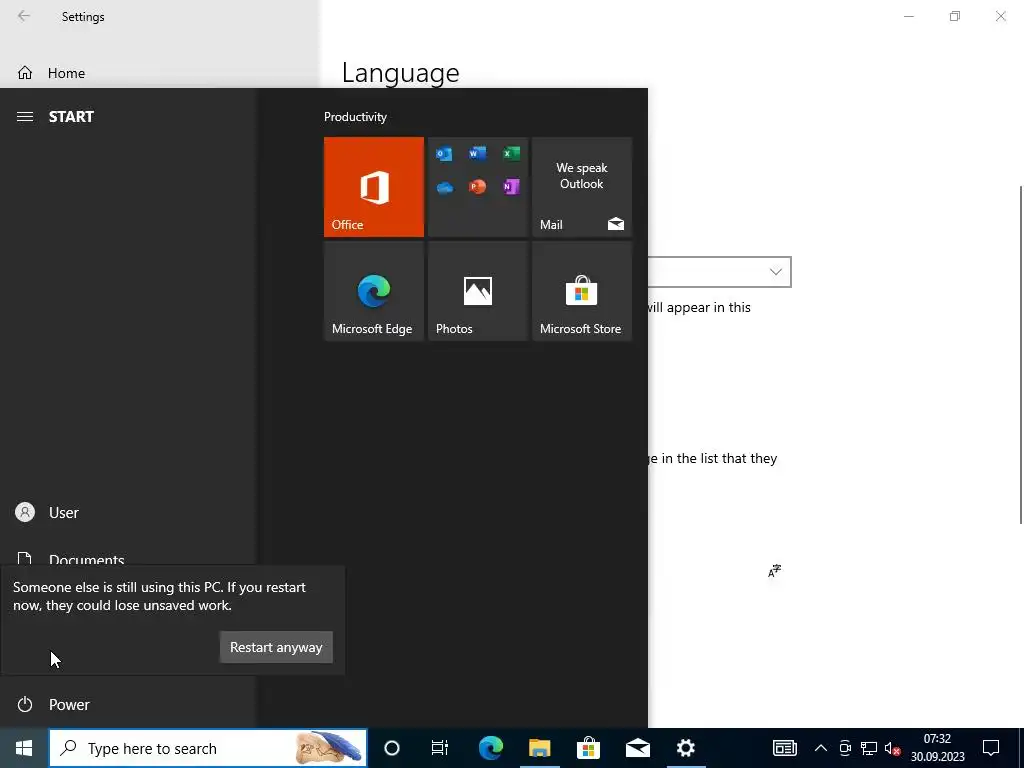Click the Settings window scrollbar

click(1020, 354)
